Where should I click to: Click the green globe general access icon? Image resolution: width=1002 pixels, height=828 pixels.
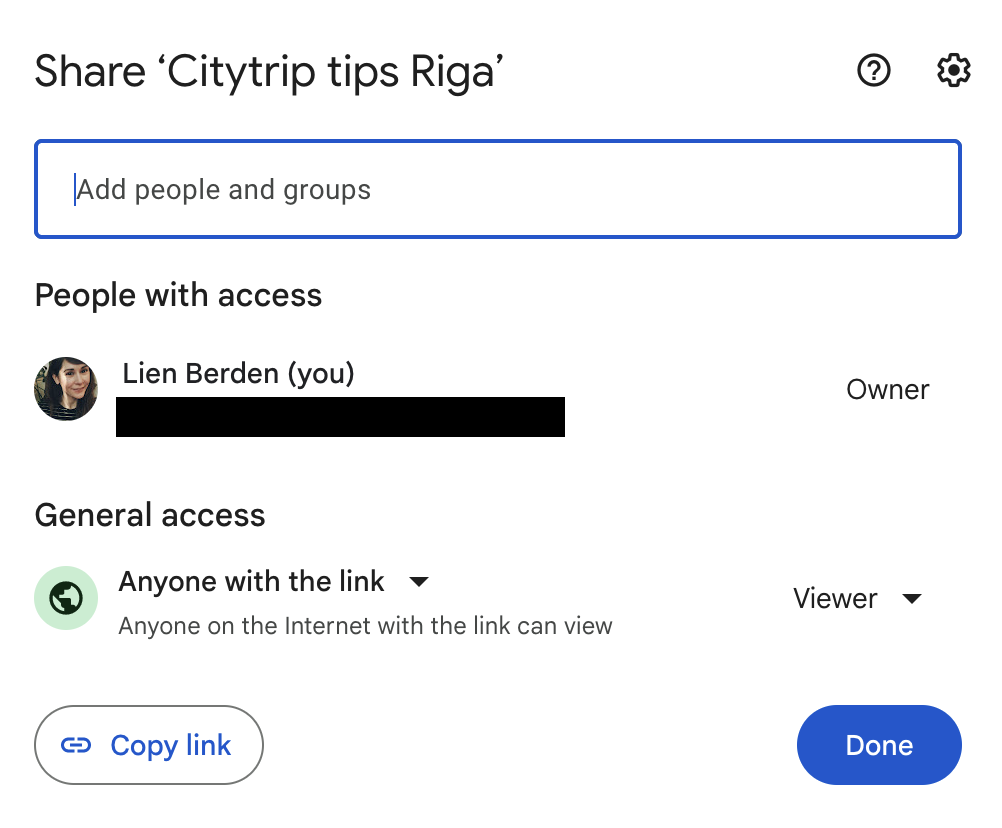click(66, 598)
